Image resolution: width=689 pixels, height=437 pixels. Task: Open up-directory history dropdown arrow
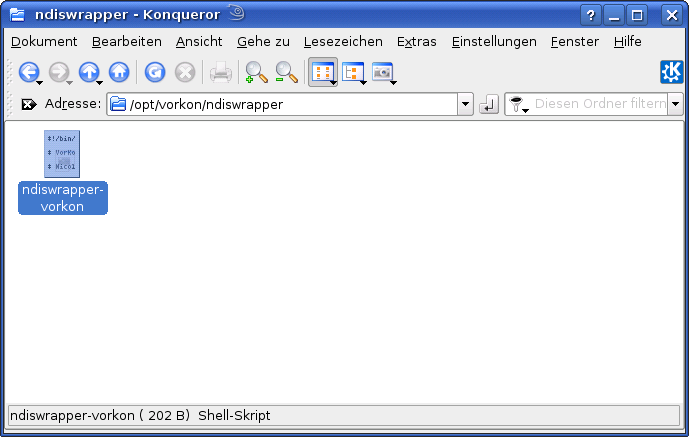[x=100, y=83]
